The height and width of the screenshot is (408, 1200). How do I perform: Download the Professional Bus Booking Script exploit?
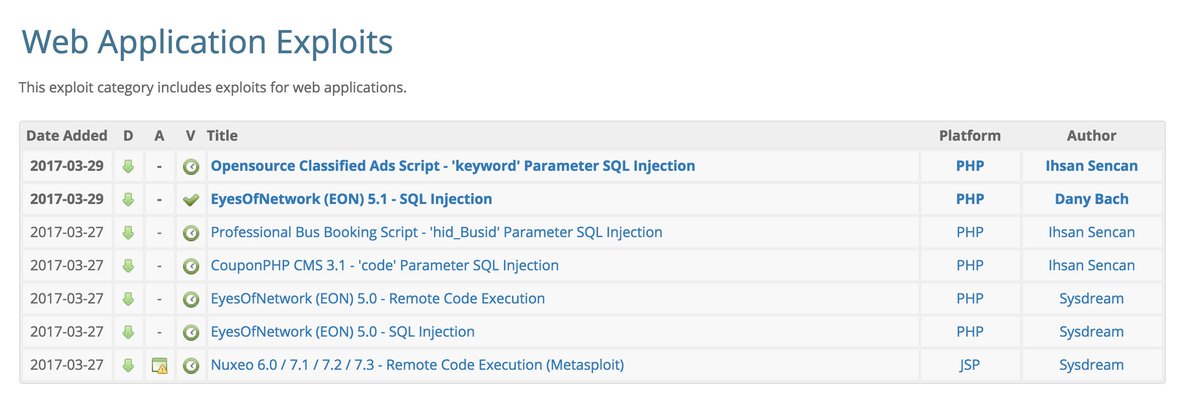[x=128, y=232]
